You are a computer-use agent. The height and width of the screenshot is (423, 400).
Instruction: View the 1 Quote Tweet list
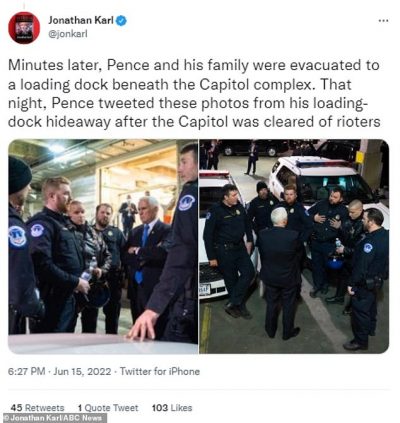pyautogui.click(x=108, y=408)
